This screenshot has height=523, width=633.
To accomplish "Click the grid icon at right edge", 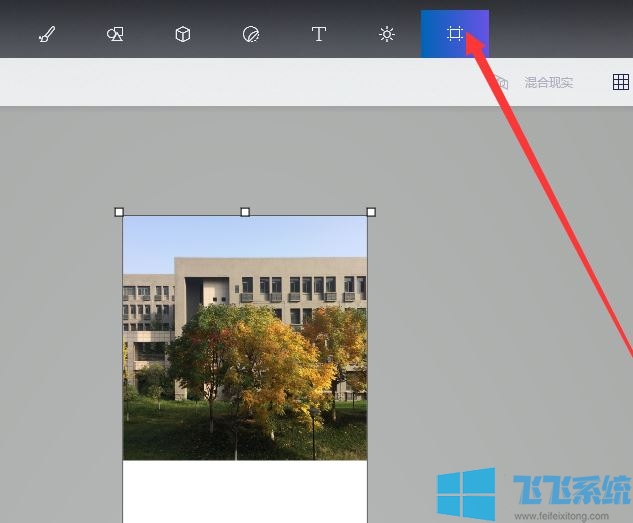I will click(x=620, y=82).
